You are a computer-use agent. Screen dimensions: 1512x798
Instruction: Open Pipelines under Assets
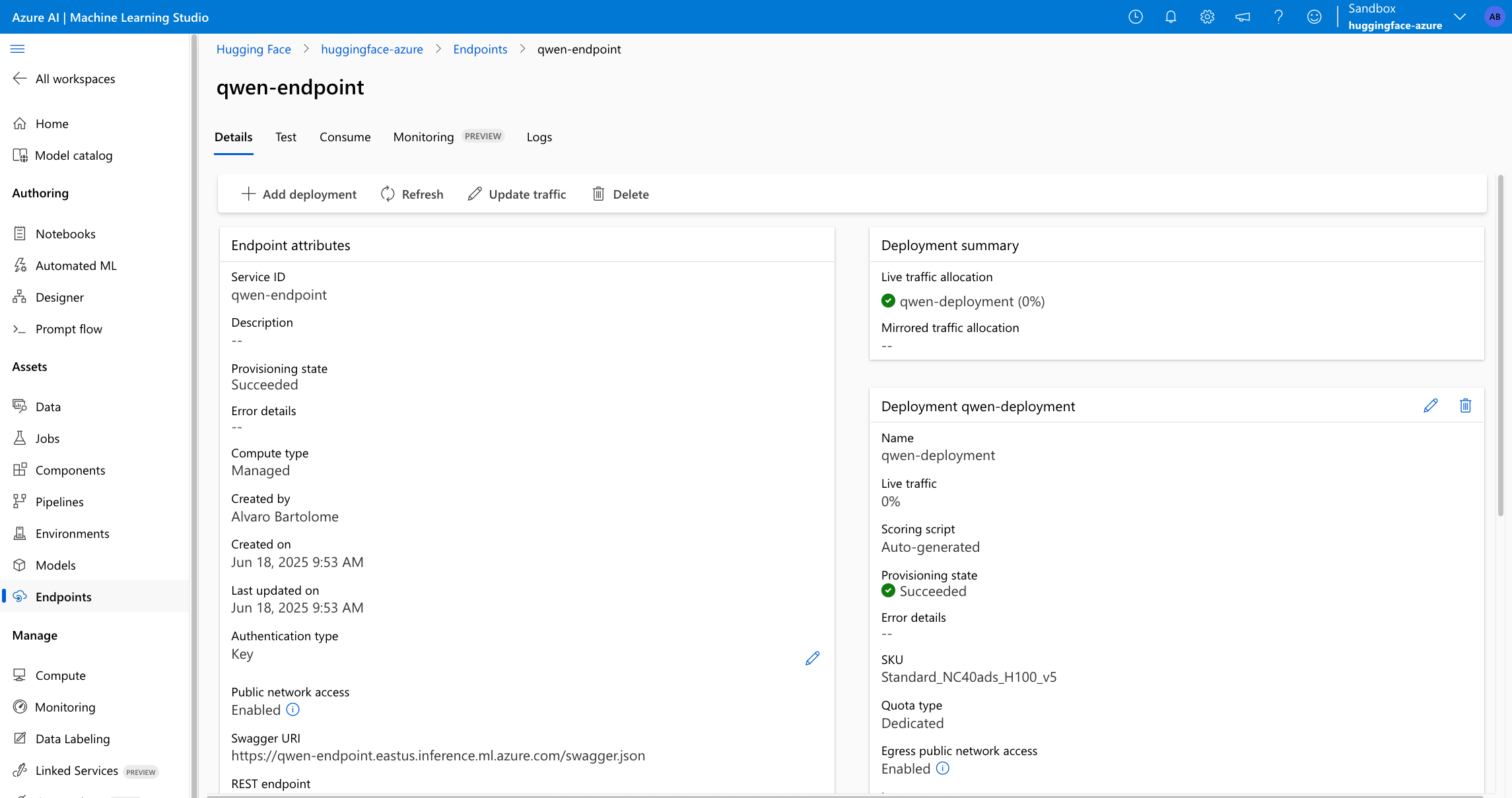coord(59,502)
